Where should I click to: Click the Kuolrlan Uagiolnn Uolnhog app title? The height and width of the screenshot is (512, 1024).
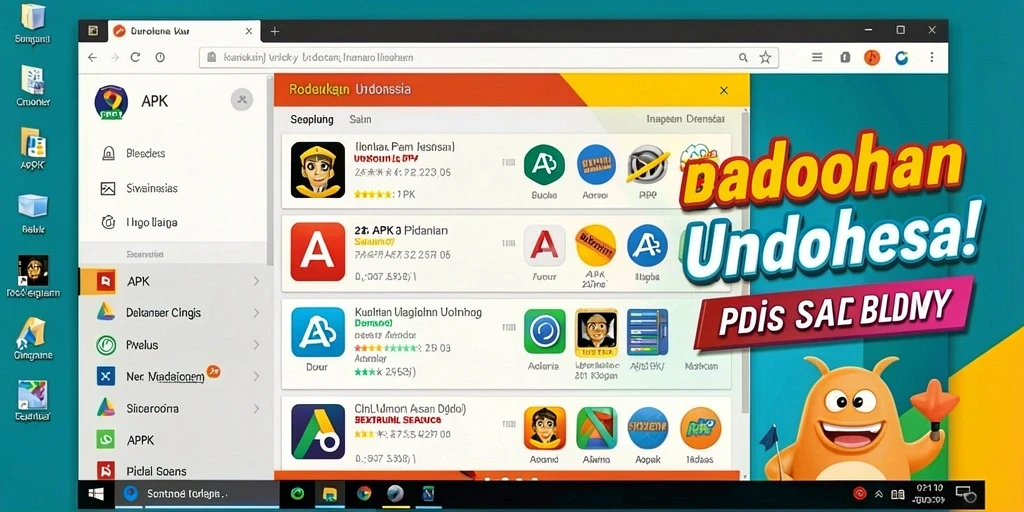(418, 312)
